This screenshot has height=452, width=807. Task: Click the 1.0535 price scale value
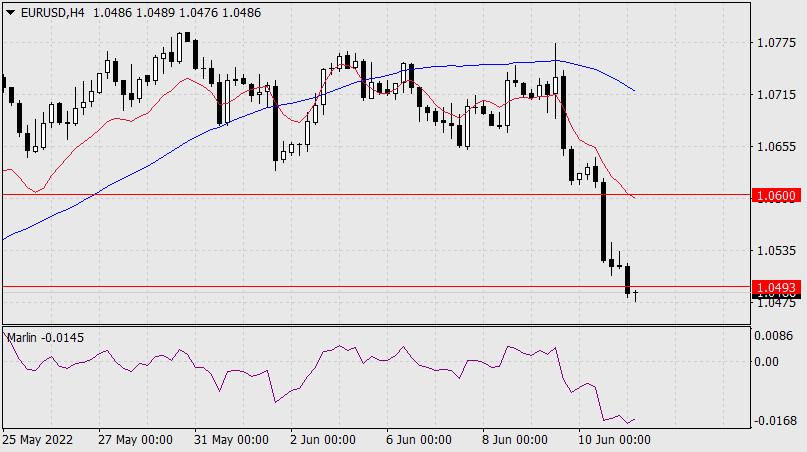[776, 251]
